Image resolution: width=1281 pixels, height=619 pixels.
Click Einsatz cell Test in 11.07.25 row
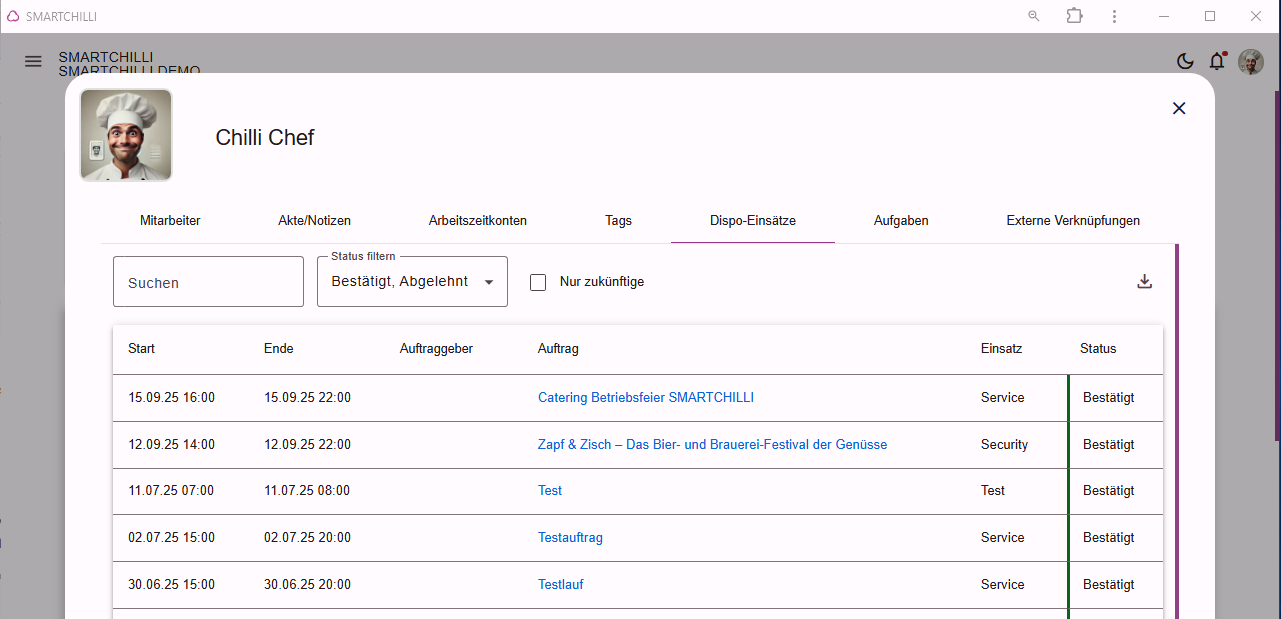(993, 490)
